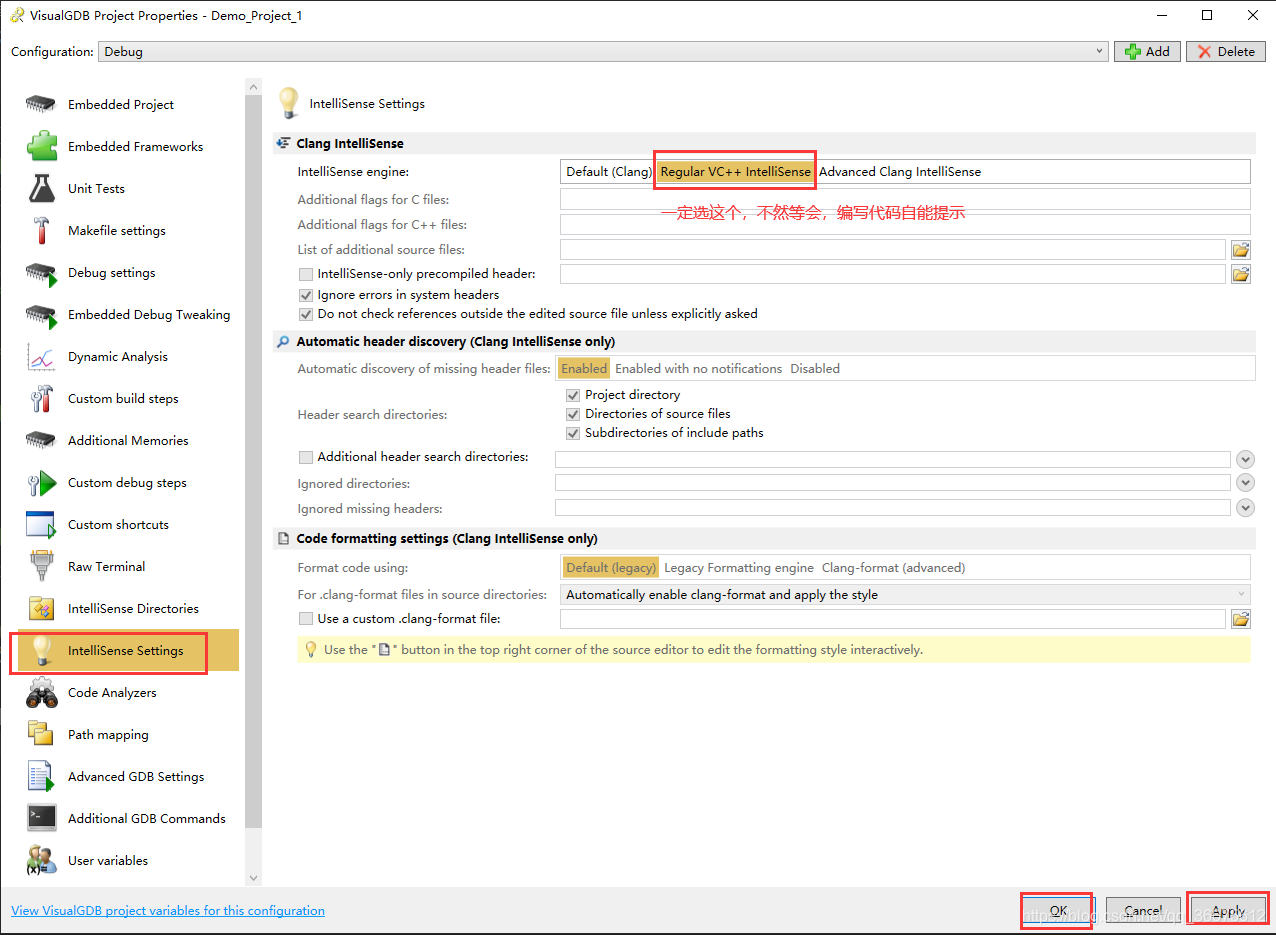Select the Embedded Frameworks puzzle icon
Viewport: 1276px width, 935px height.
(41, 146)
